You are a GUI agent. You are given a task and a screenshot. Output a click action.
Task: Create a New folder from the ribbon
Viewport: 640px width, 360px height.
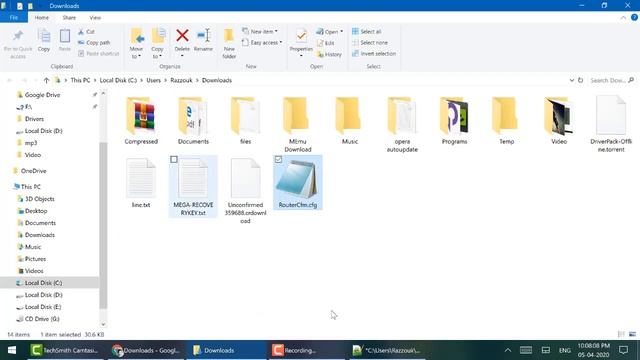229,44
